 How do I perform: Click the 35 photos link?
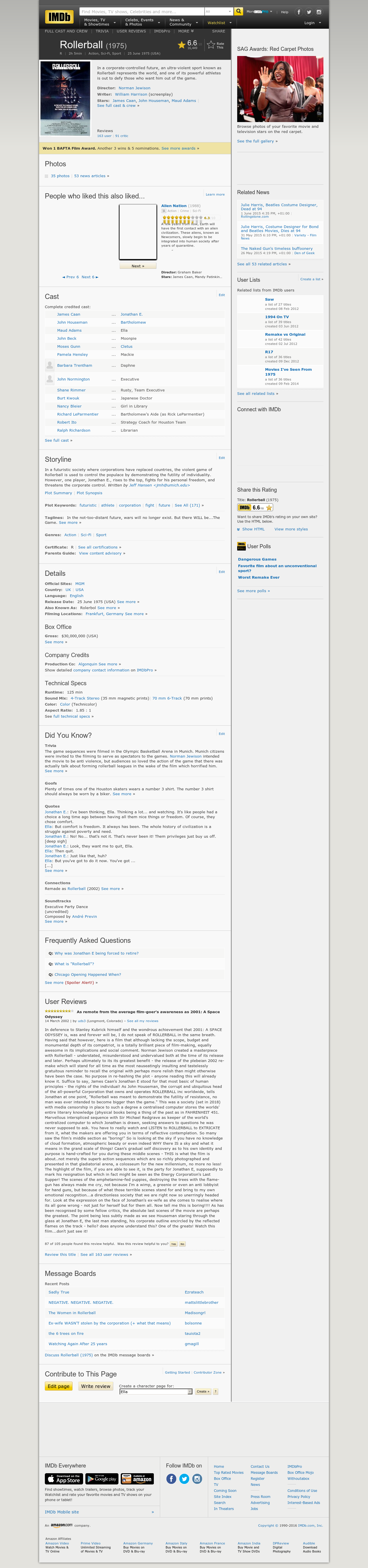point(60,176)
